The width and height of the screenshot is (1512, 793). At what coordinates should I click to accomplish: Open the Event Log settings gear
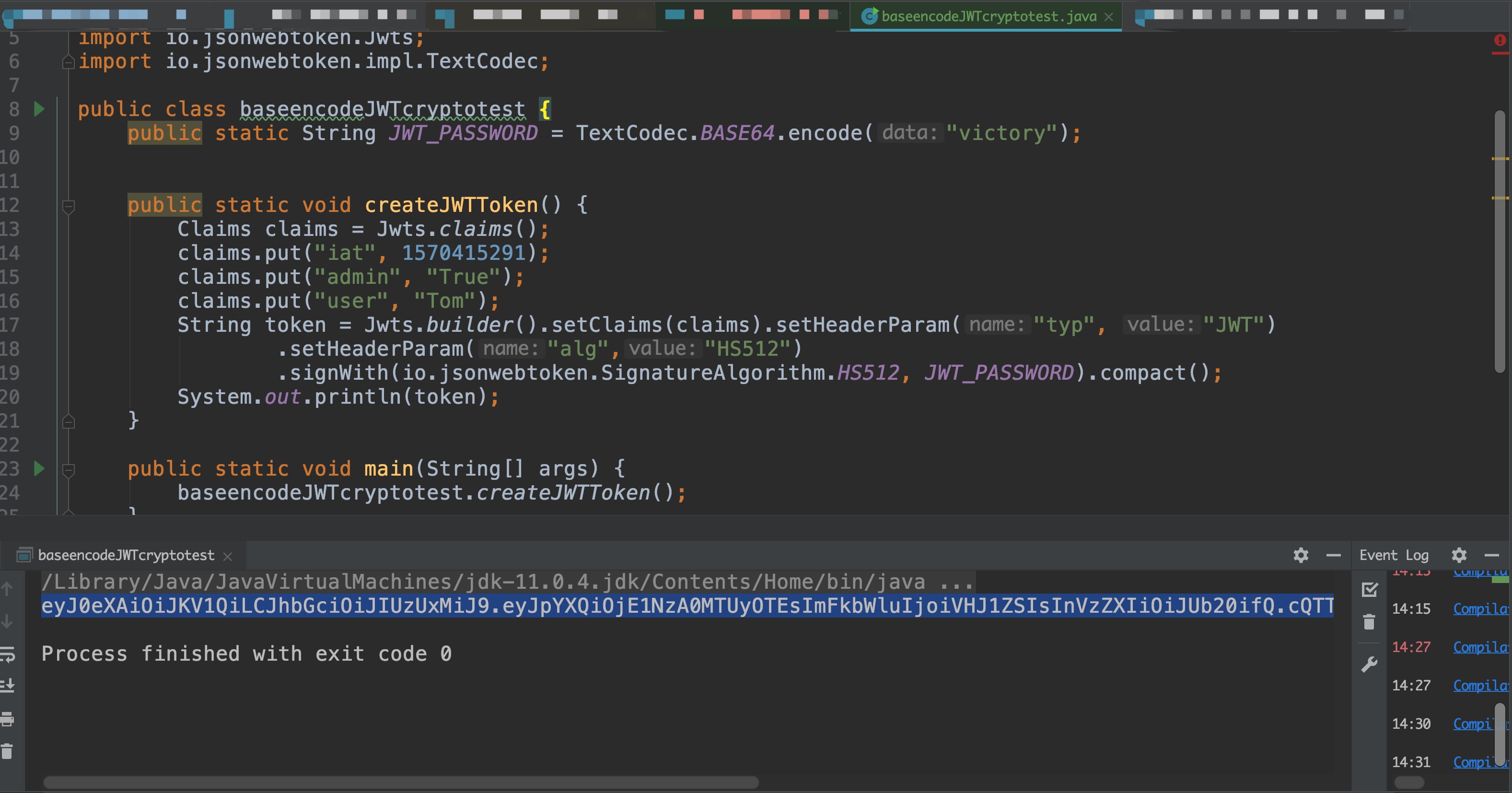coord(1459,555)
